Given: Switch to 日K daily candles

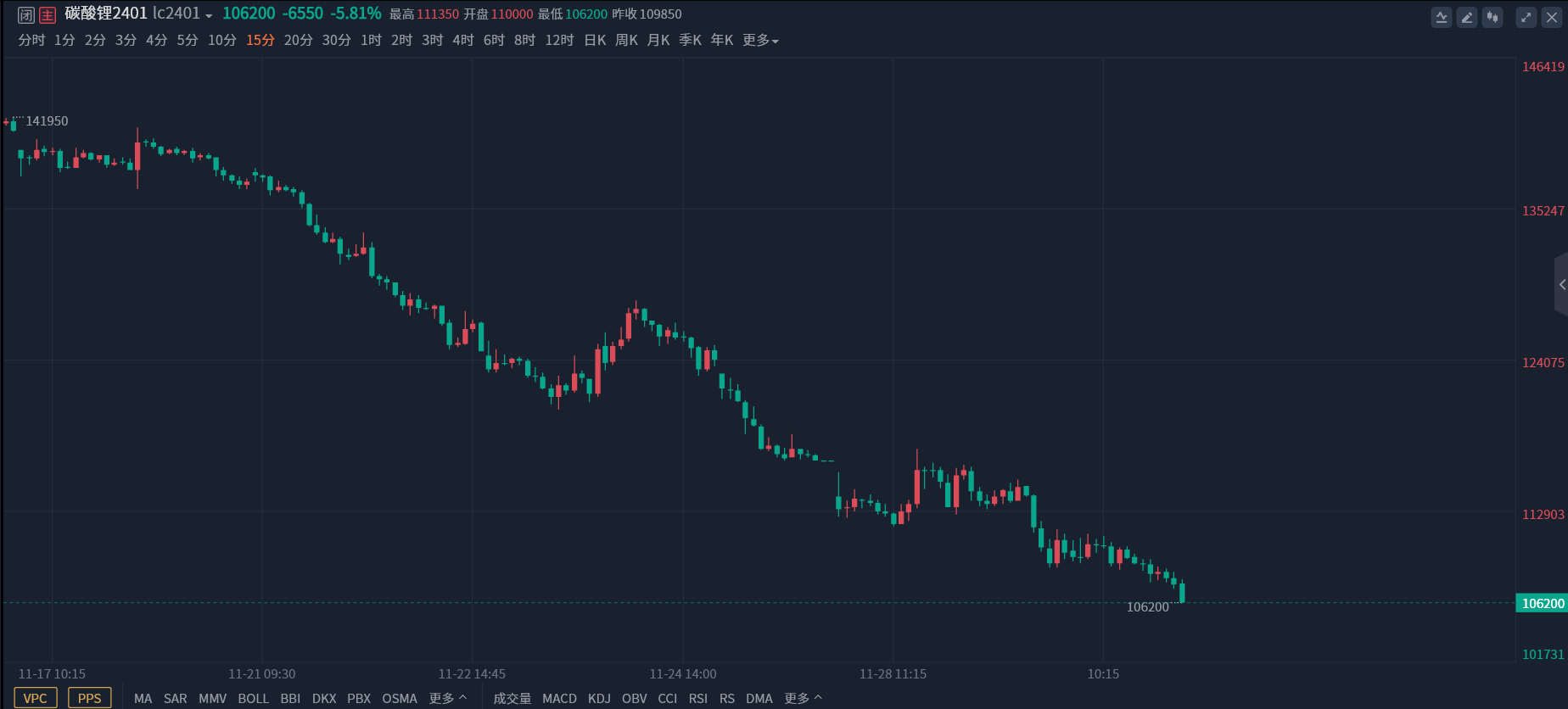Looking at the screenshot, I should (x=595, y=40).
